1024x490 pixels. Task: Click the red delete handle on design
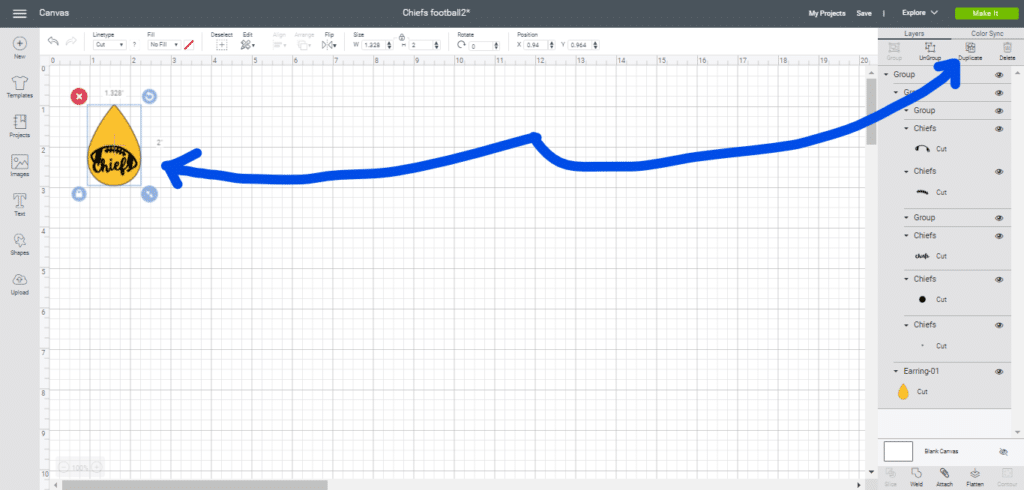point(79,96)
